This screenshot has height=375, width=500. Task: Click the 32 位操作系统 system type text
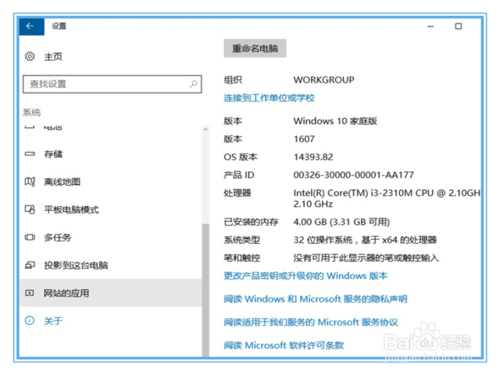(365, 240)
